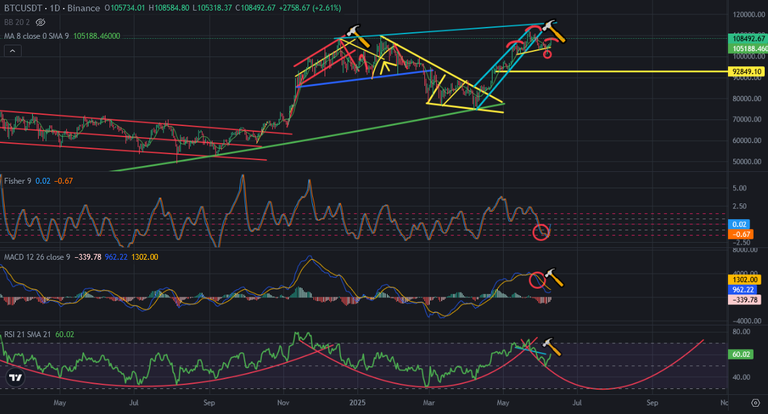Click the yellow 92849.10 price level label
The width and height of the screenshot is (768, 414).
coord(747,72)
